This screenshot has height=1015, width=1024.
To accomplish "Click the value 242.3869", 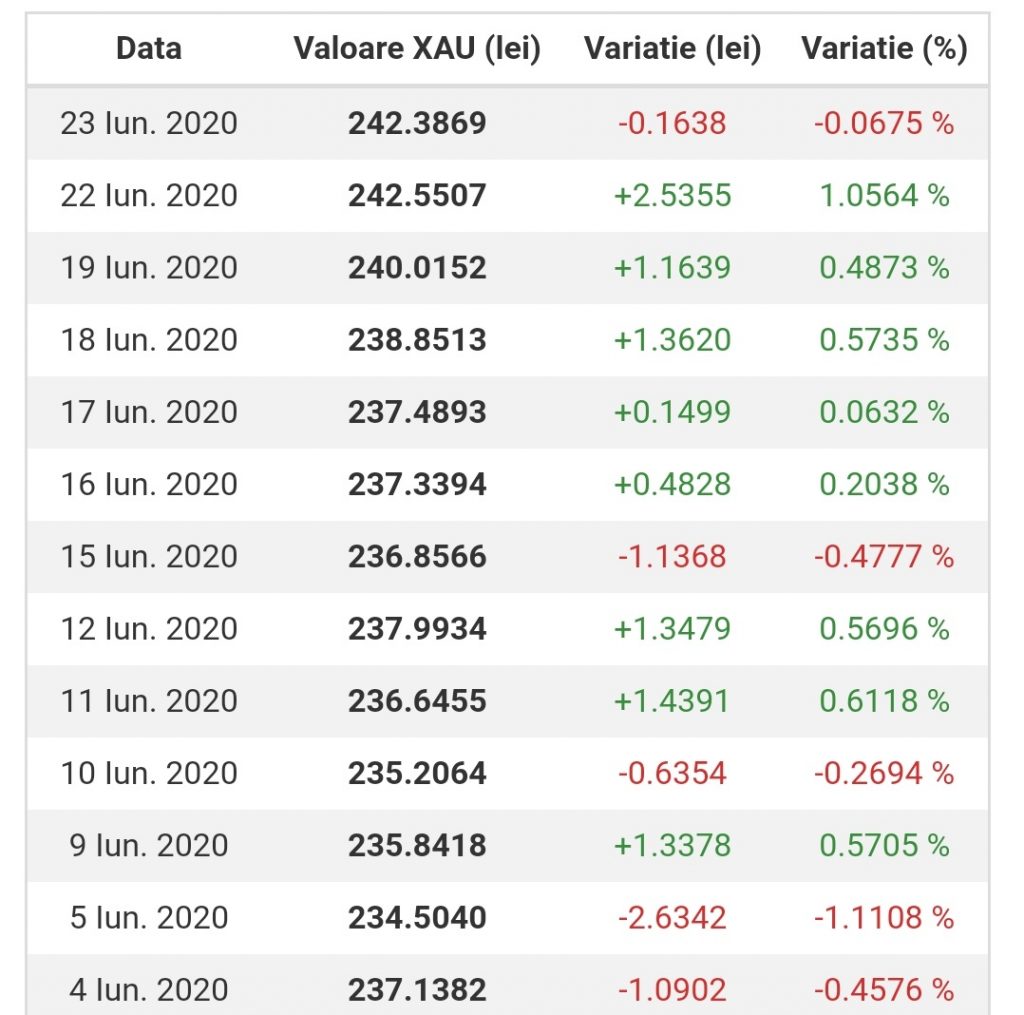I will pos(417,123).
